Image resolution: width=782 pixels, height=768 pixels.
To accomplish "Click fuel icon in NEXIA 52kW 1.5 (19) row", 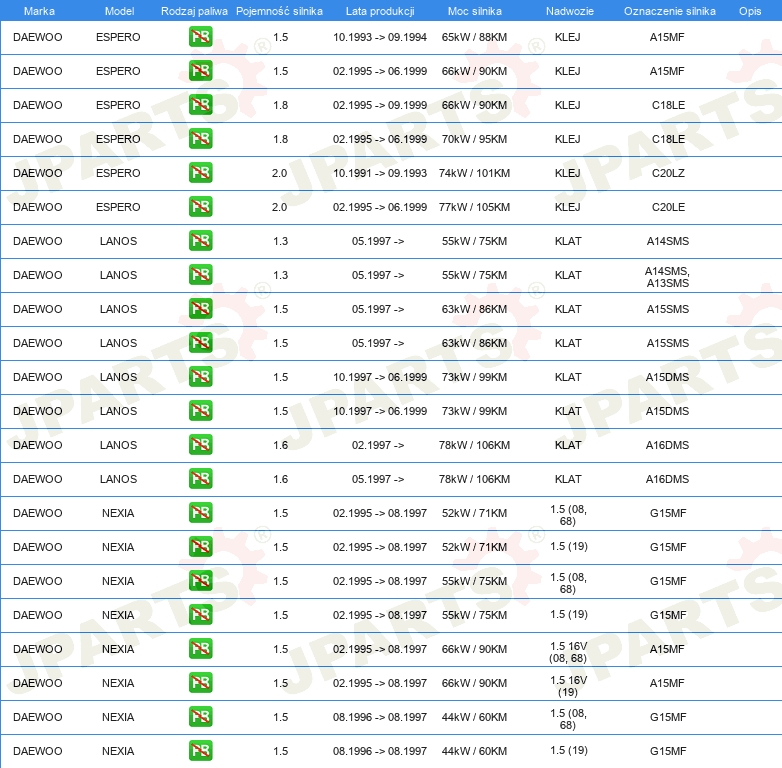I will coord(200,547).
